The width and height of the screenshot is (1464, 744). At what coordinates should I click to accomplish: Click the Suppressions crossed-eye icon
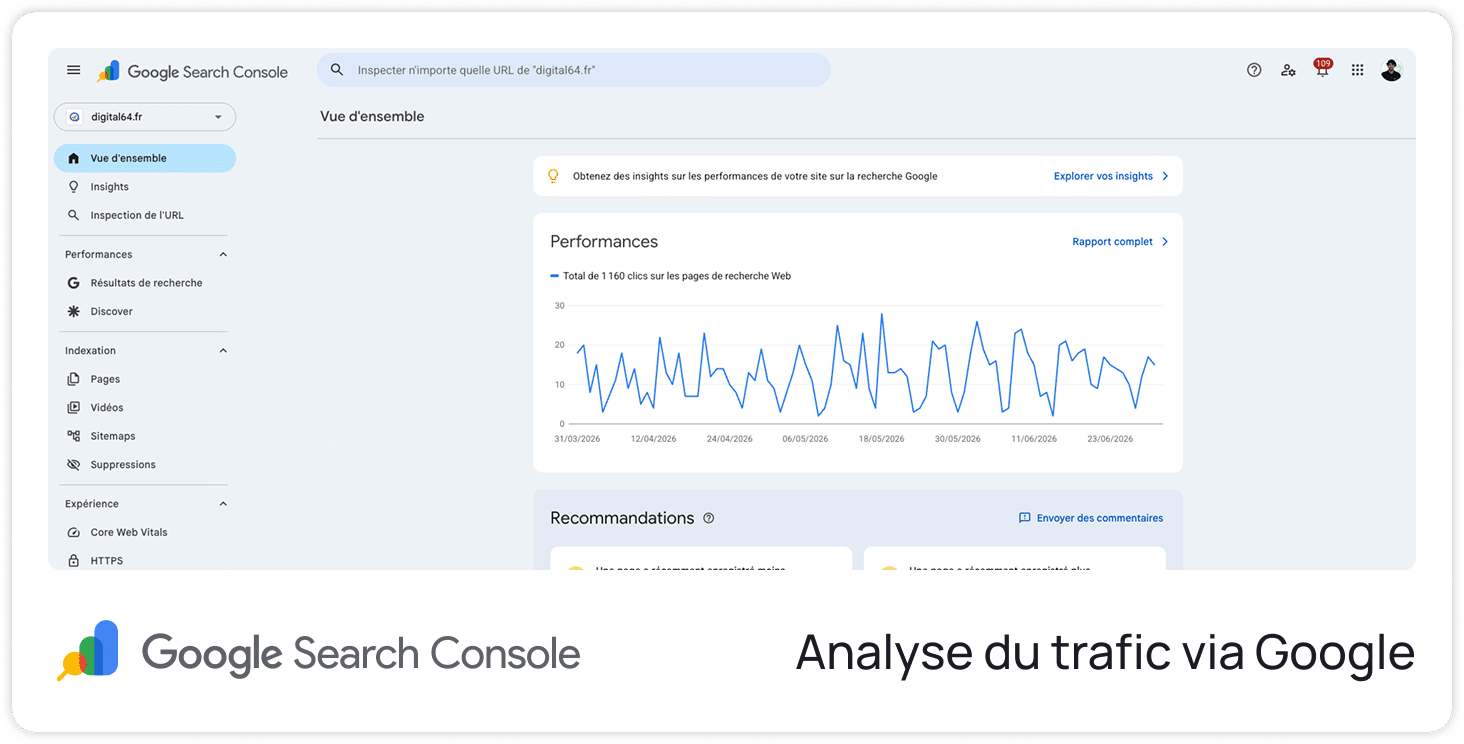[x=73, y=465]
